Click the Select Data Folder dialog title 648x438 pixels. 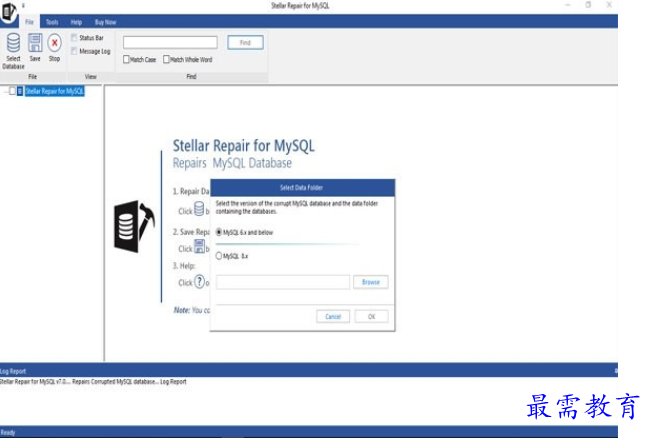(x=301, y=188)
